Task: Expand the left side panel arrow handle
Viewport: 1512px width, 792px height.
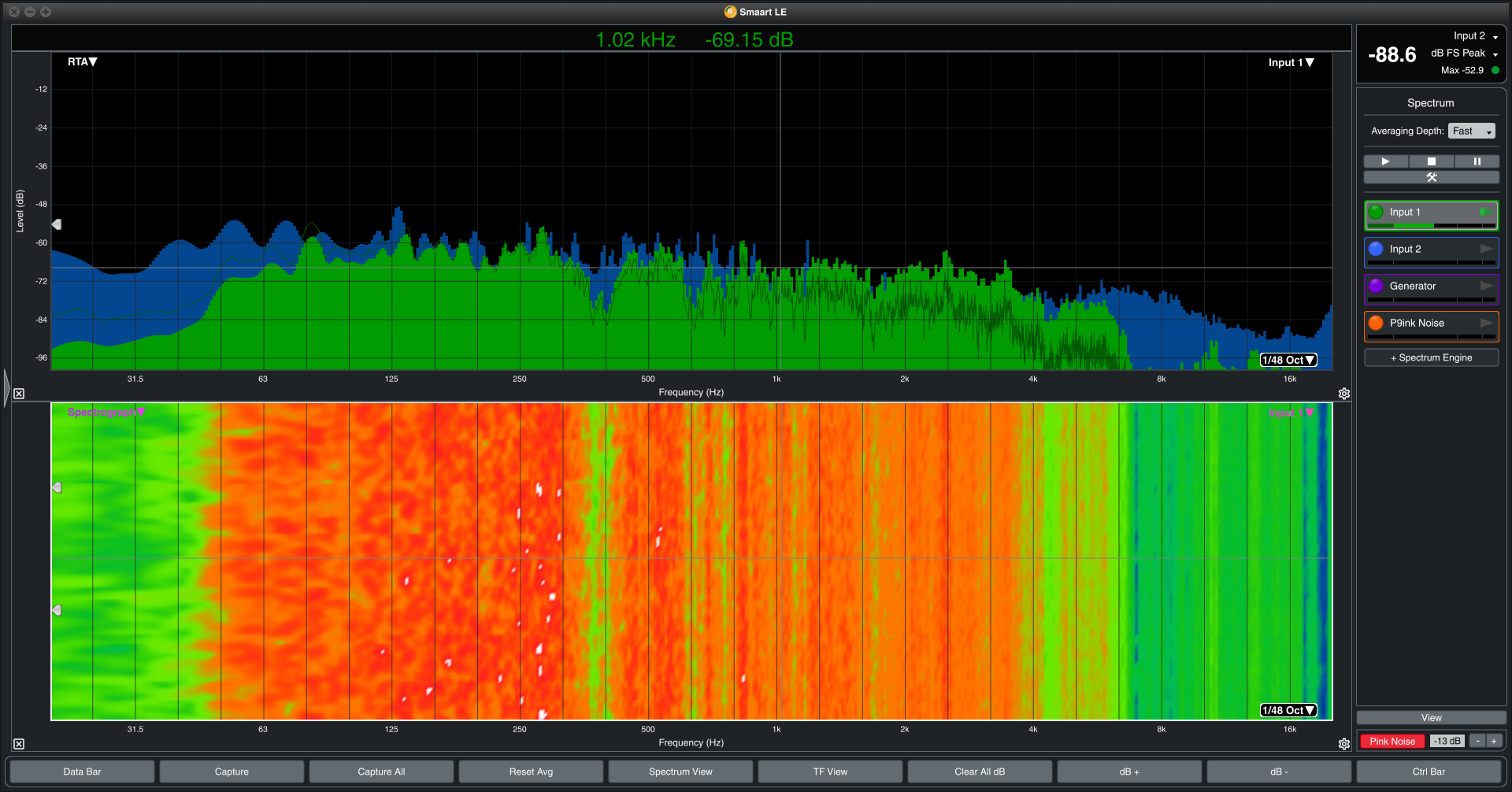Action: (x=6, y=387)
